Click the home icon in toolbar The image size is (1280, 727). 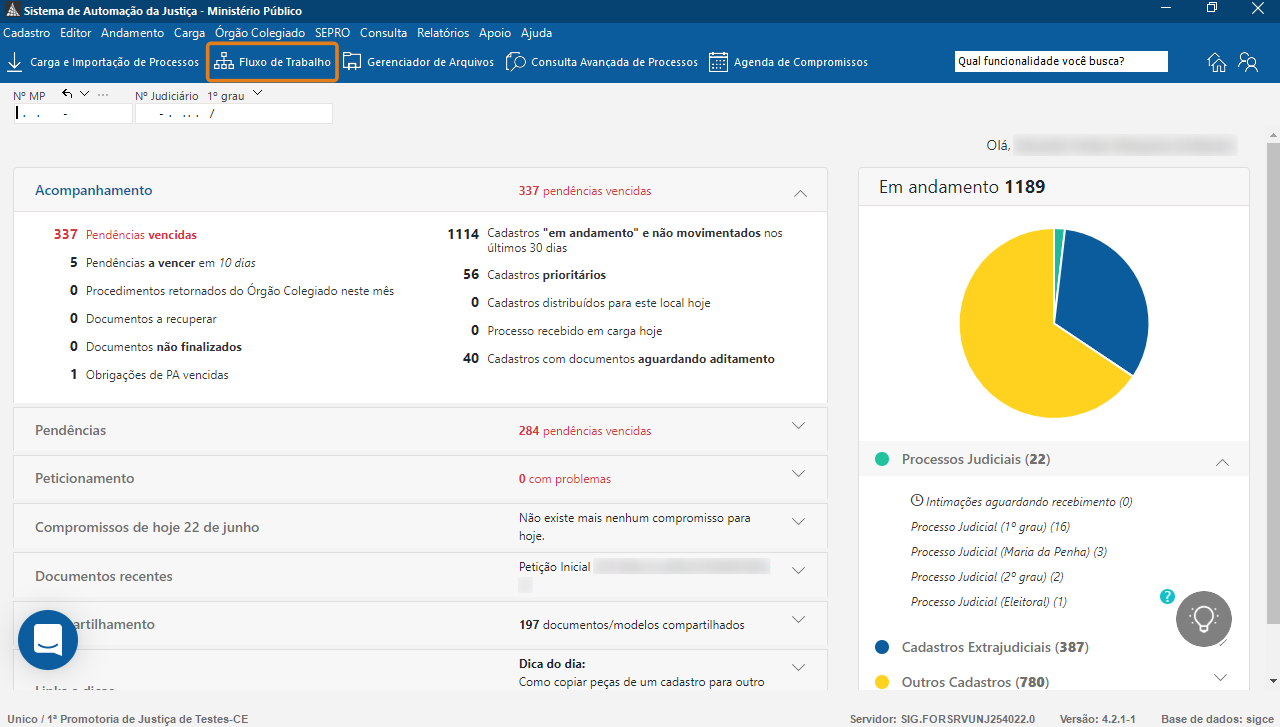tap(1217, 62)
